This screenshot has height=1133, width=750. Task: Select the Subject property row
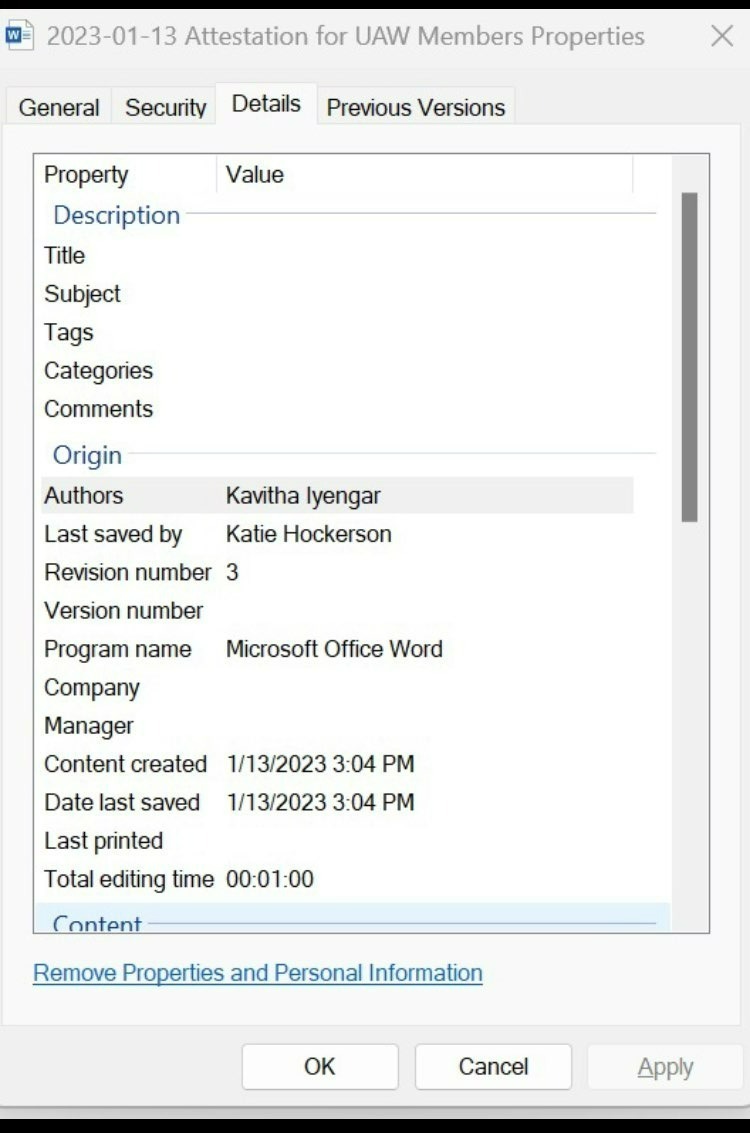pos(337,293)
